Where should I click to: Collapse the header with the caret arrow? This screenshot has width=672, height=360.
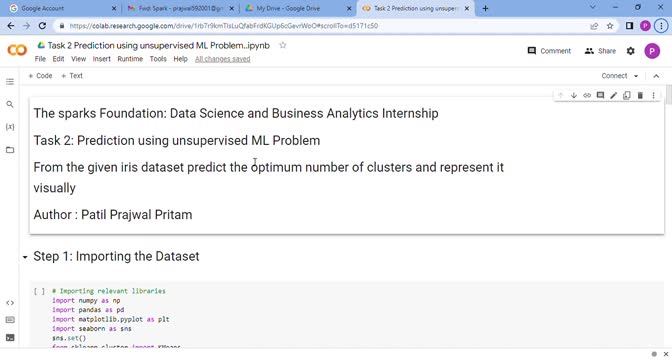656,76
